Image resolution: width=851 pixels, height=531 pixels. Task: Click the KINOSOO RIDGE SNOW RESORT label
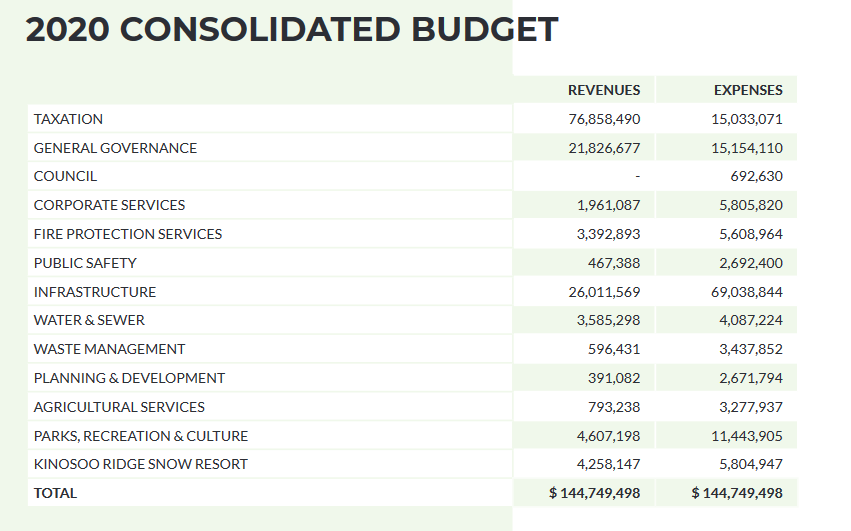click(x=140, y=464)
